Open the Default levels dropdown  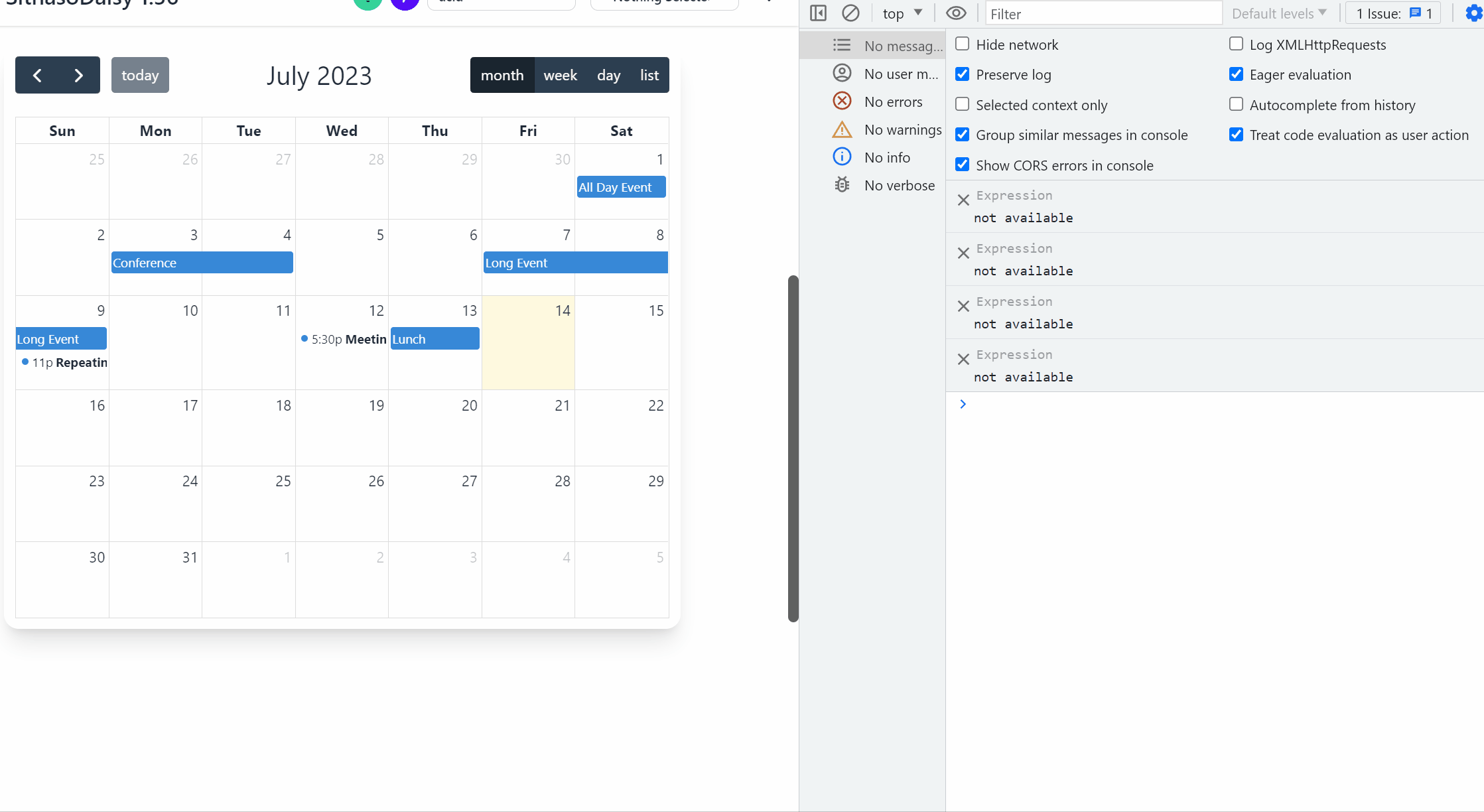1280,13
